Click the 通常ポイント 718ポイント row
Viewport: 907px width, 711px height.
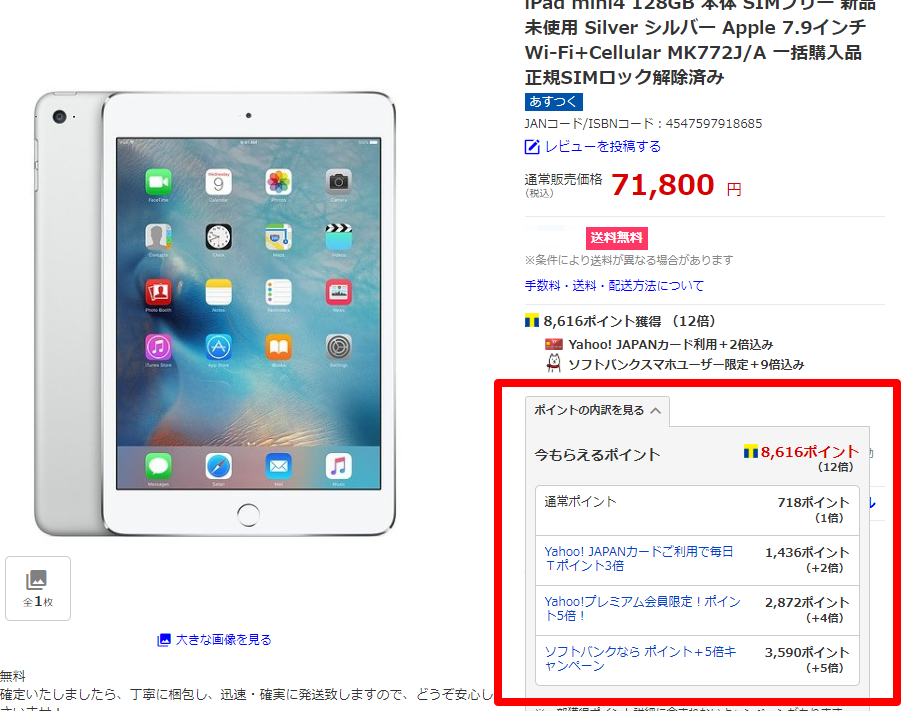click(x=697, y=510)
